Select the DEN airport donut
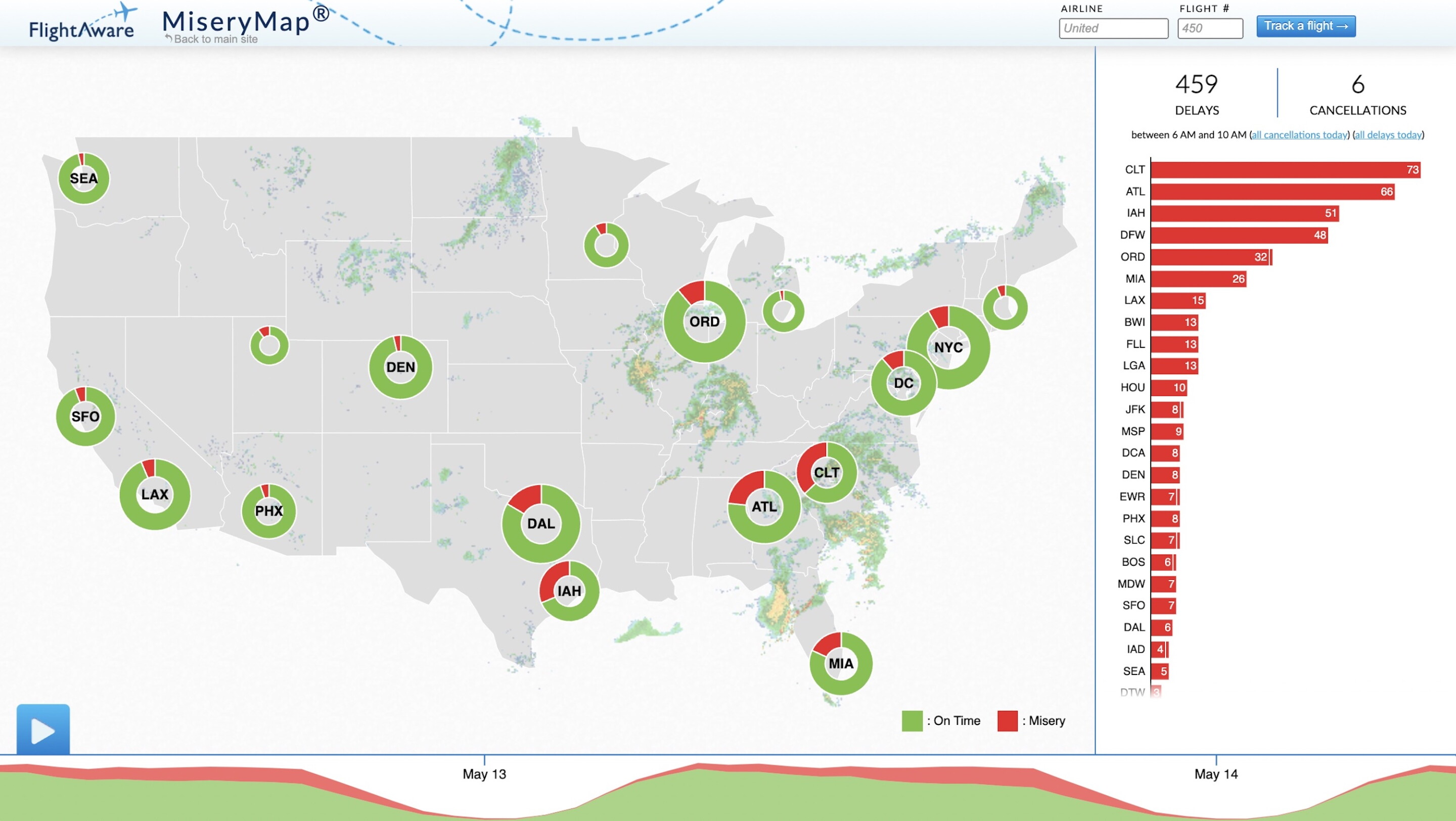 click(x=400, y=367)
